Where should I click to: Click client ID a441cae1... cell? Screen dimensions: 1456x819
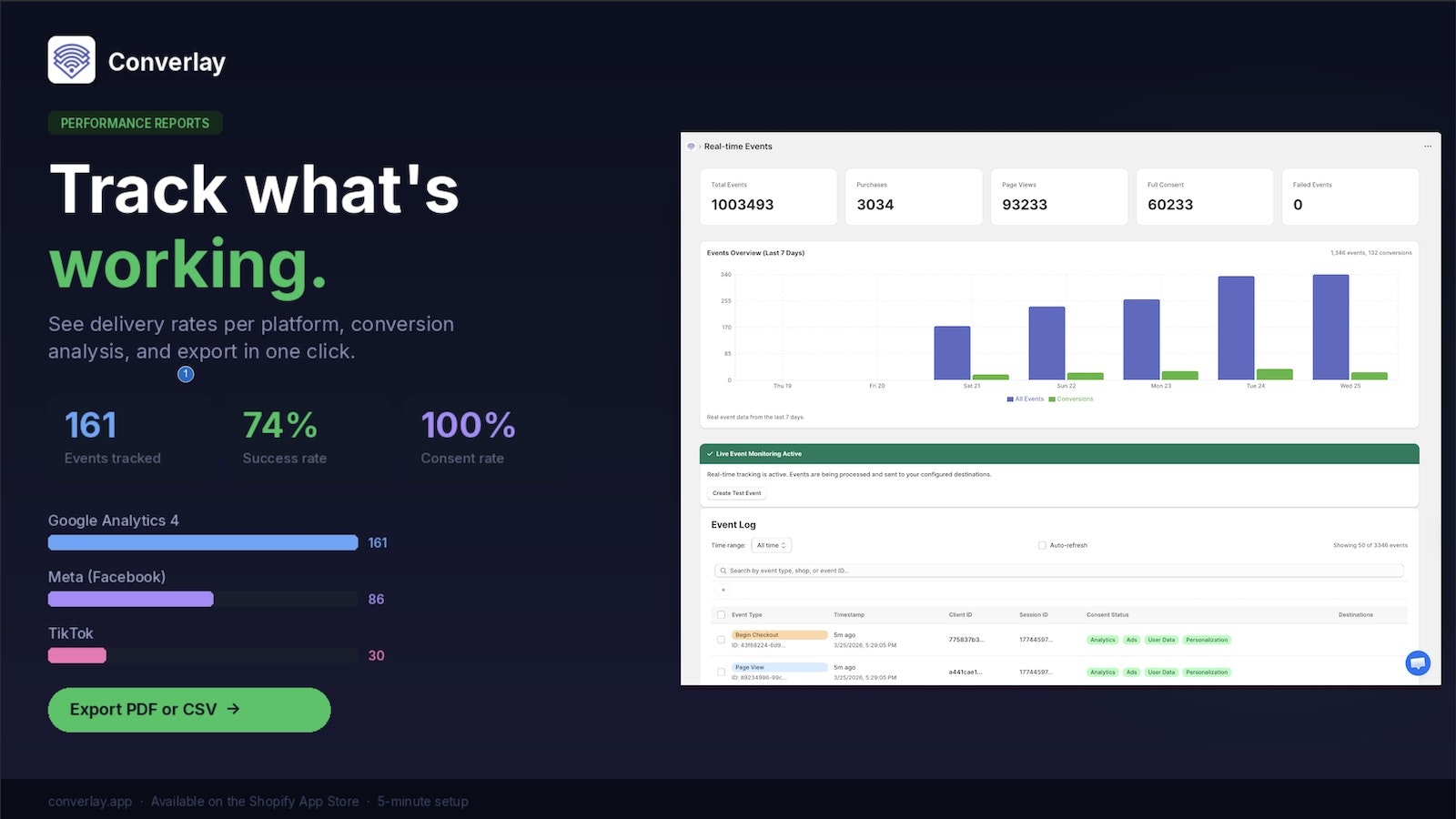coord(966,672)
